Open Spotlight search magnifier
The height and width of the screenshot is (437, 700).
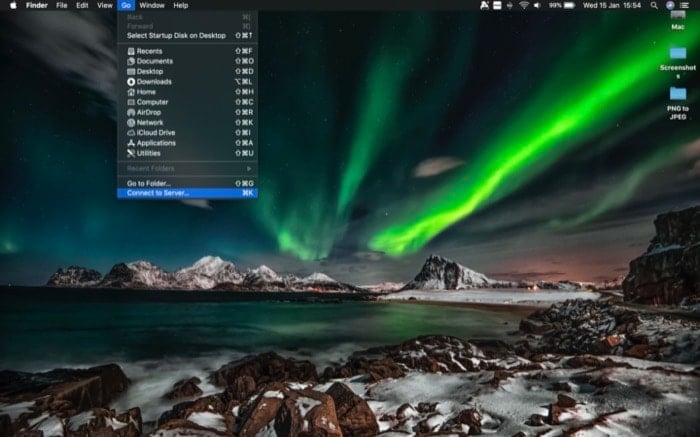(654, 5)
